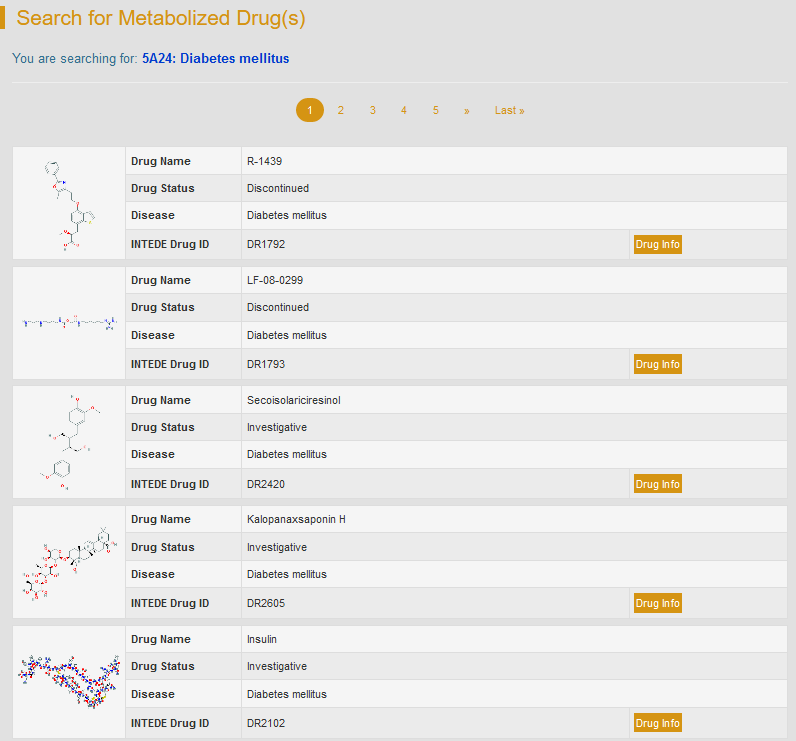This screenshot has width=796, height=741.
Task: Click the Insulin molecule structure image
Action: [x=68, y=681]
